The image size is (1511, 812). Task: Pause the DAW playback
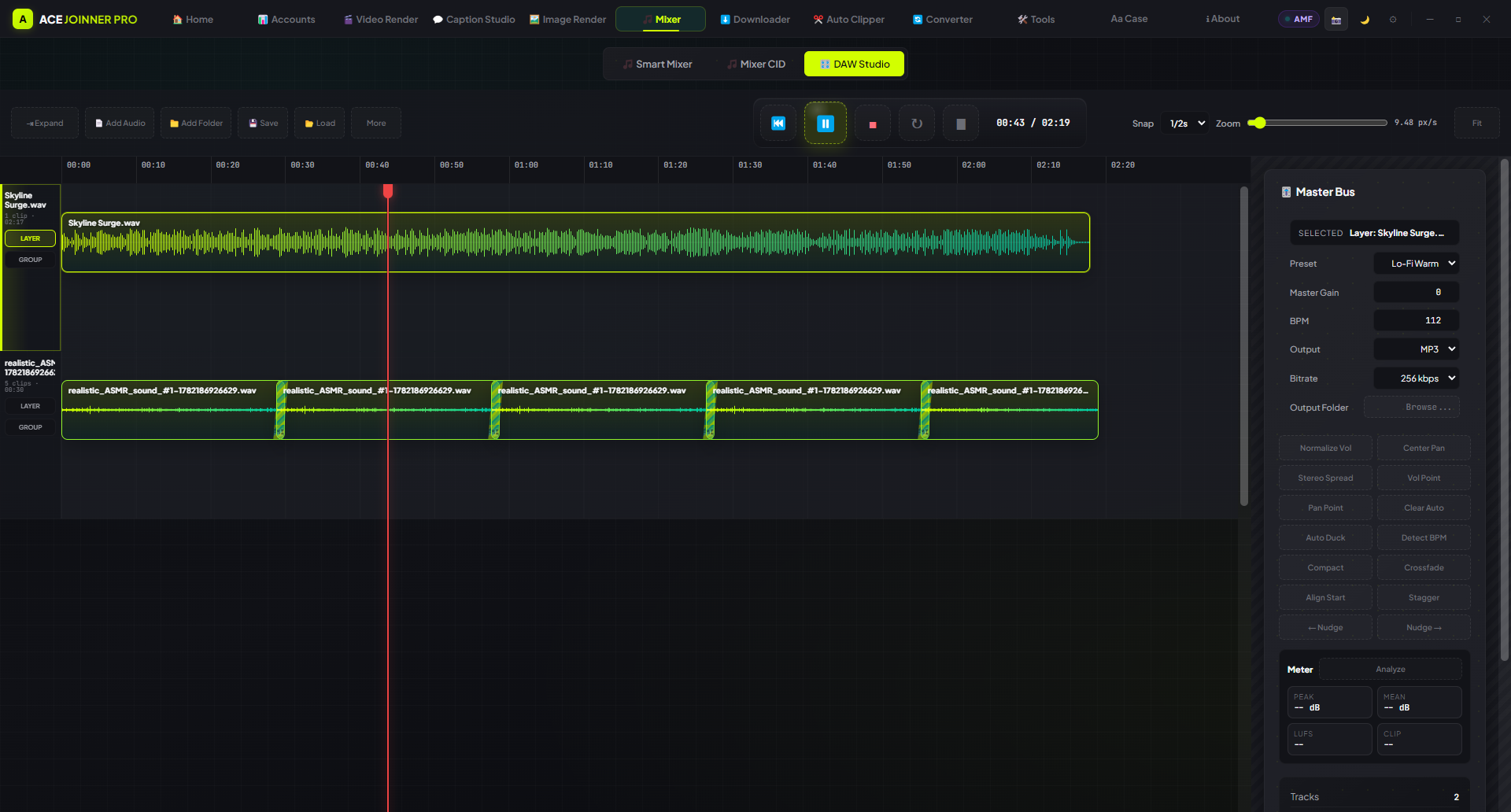[826, 124]
